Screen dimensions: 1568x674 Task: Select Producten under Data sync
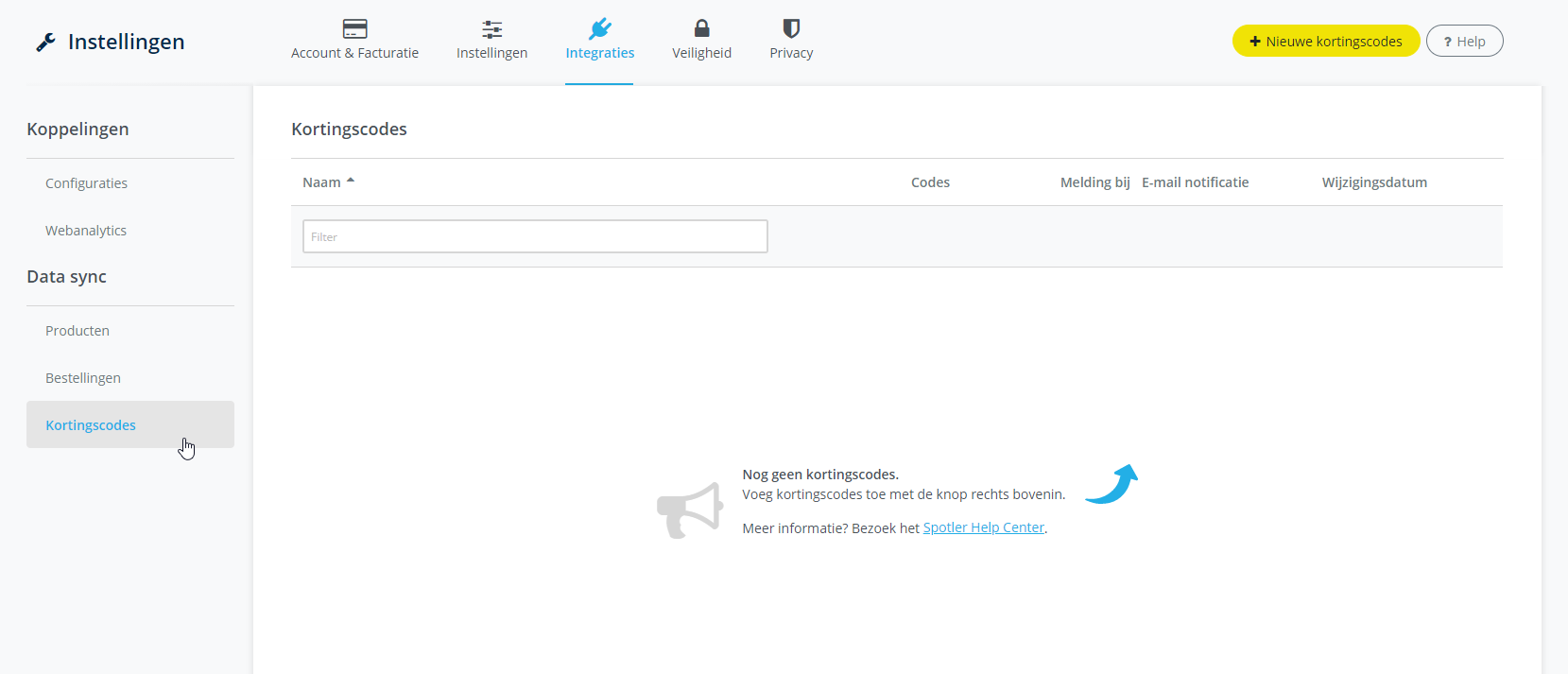click(78, 331)
